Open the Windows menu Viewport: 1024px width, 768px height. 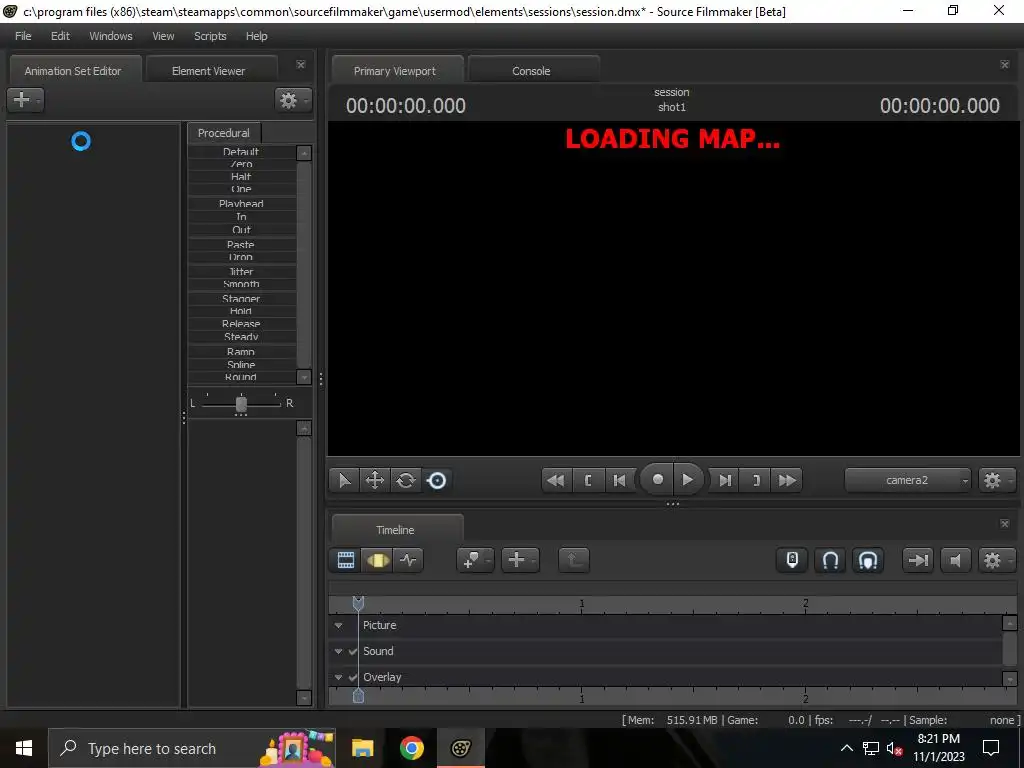point(110,36)
